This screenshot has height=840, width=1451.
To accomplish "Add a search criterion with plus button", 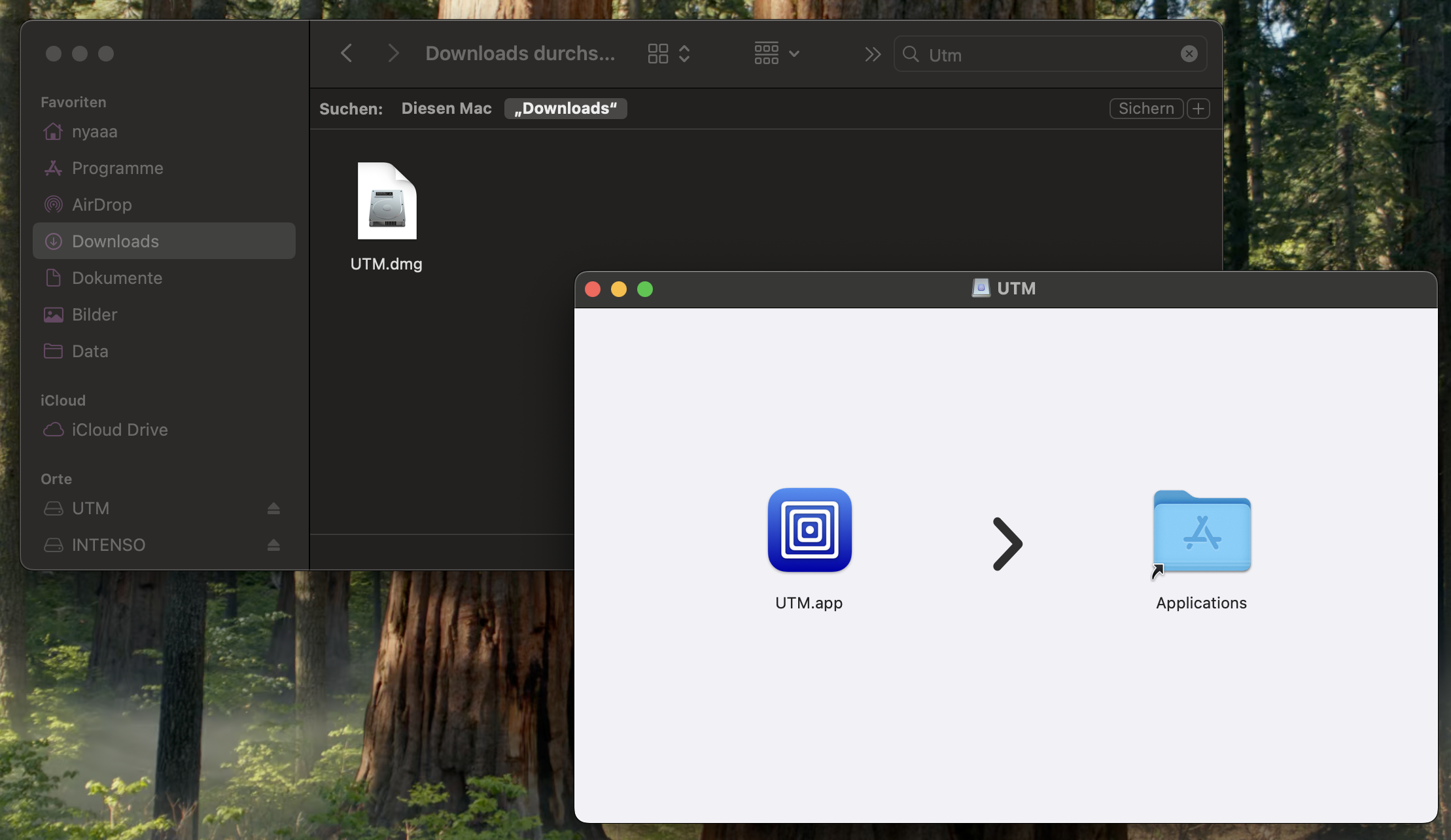I will point(1198,109).
